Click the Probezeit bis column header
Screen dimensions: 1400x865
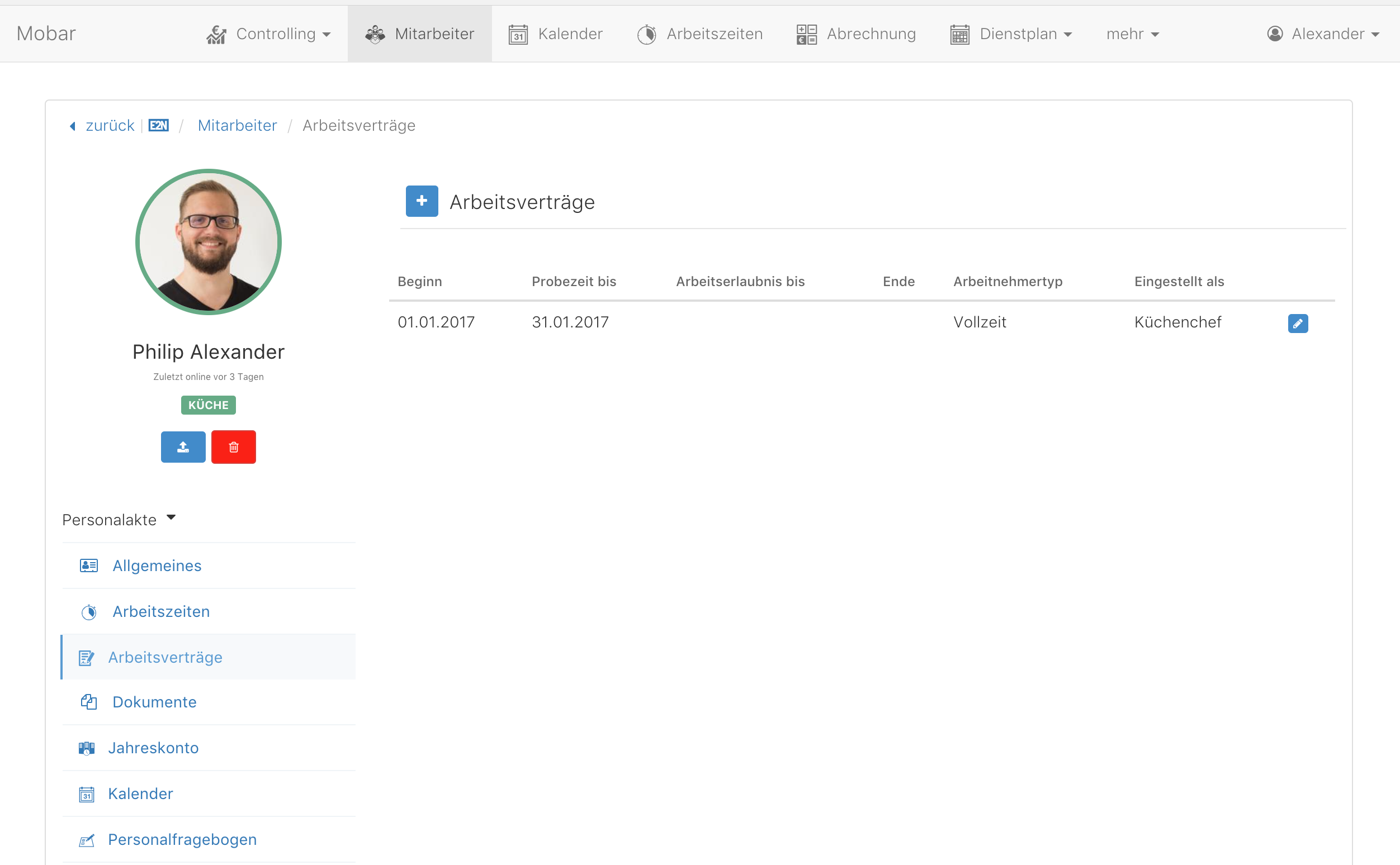coord(574,281)
